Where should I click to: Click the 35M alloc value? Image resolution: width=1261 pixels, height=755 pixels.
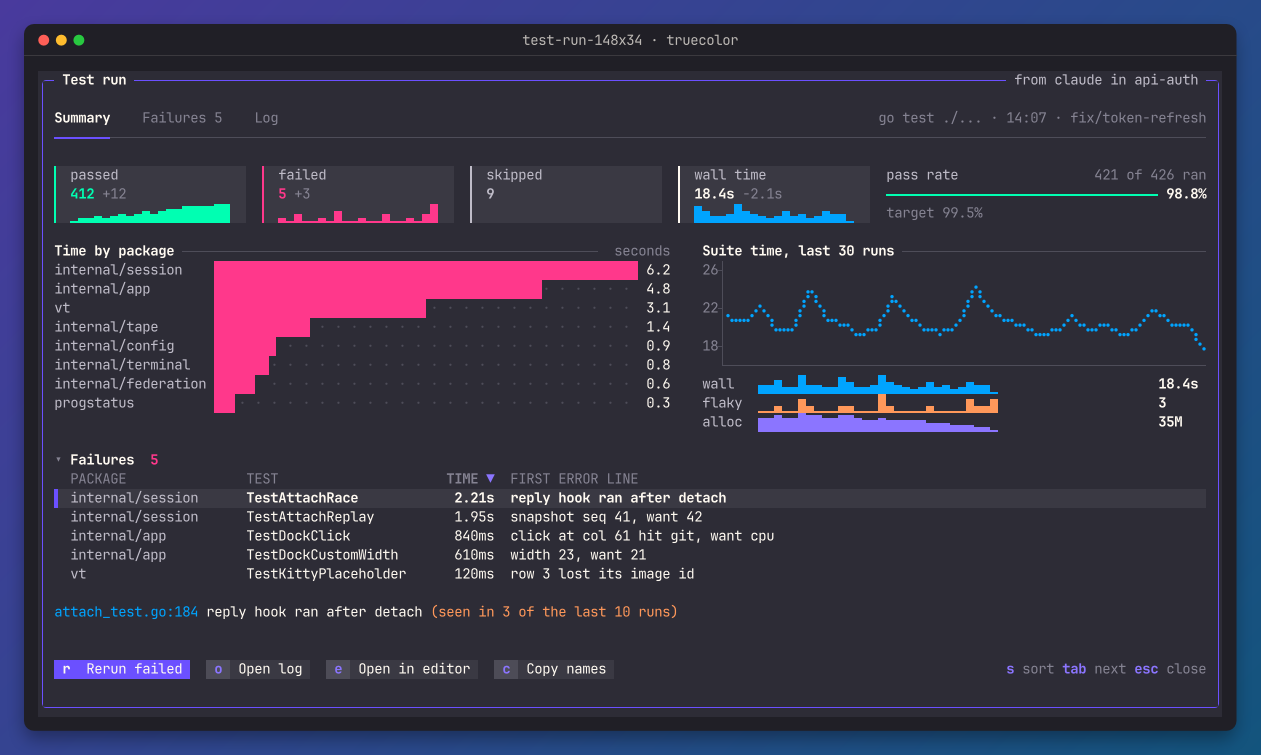pyautogui.click(x=1170, y=422)
